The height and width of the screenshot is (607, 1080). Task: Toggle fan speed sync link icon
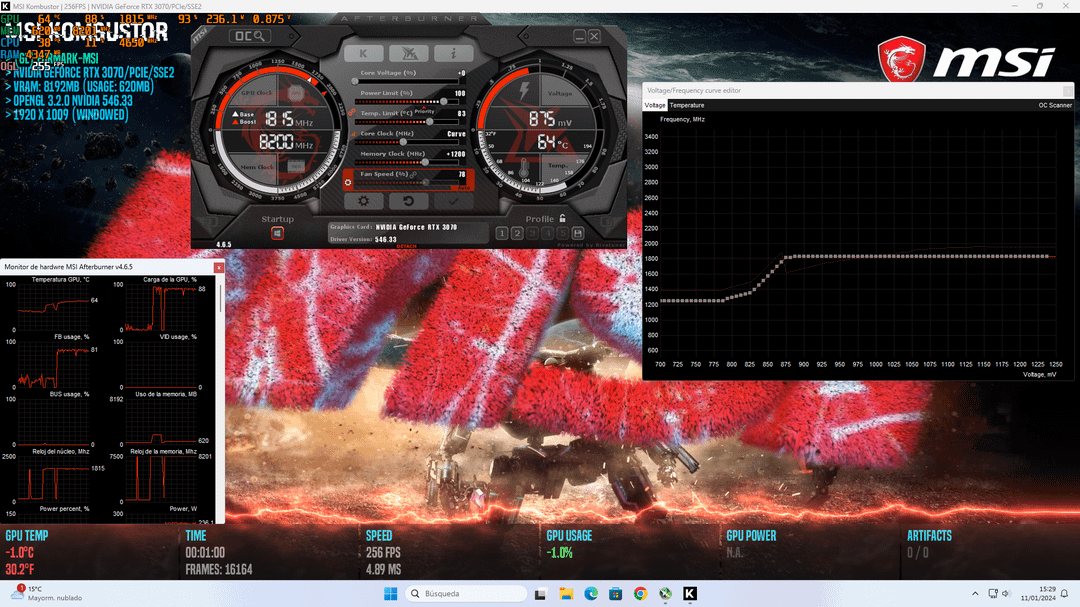[x=413, y=174]
